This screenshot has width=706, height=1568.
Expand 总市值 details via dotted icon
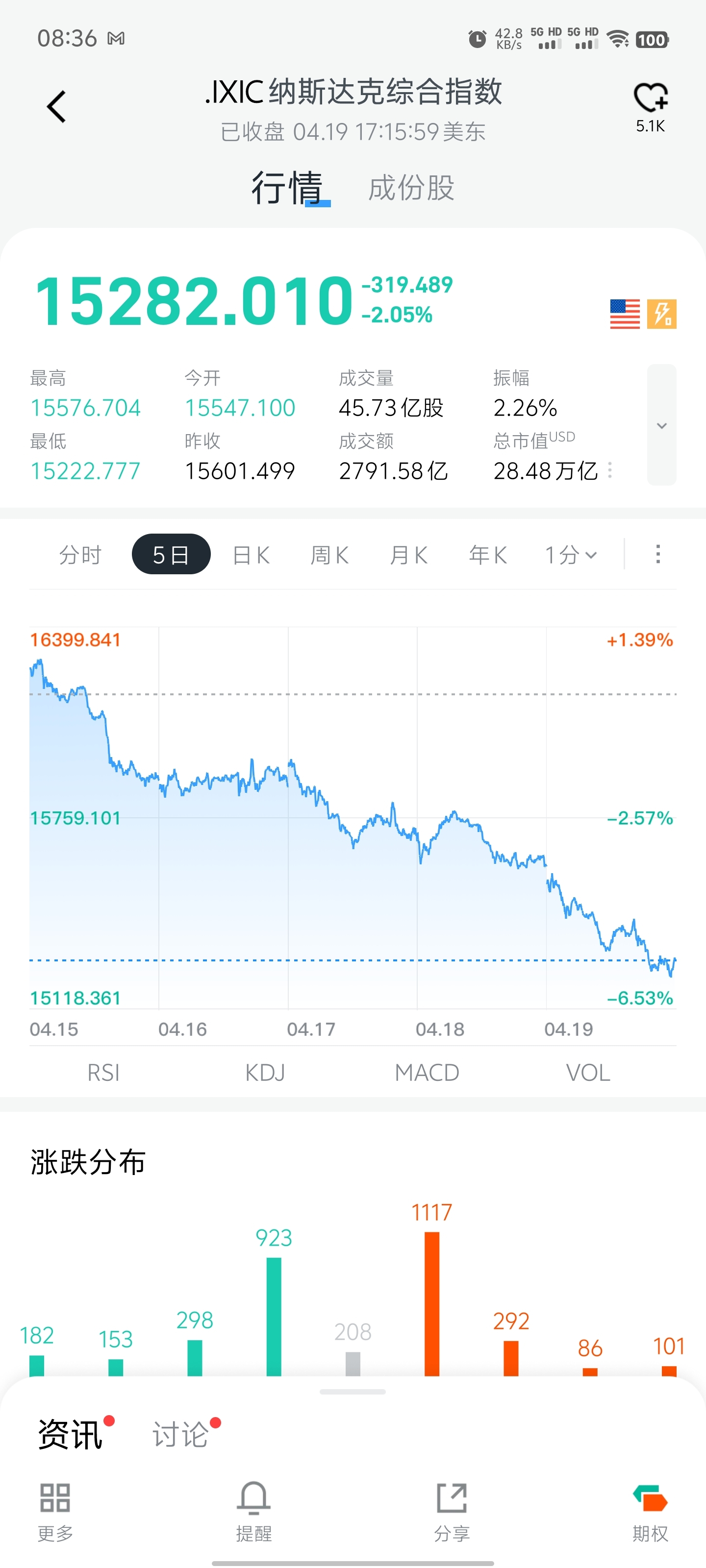(610, 470)
